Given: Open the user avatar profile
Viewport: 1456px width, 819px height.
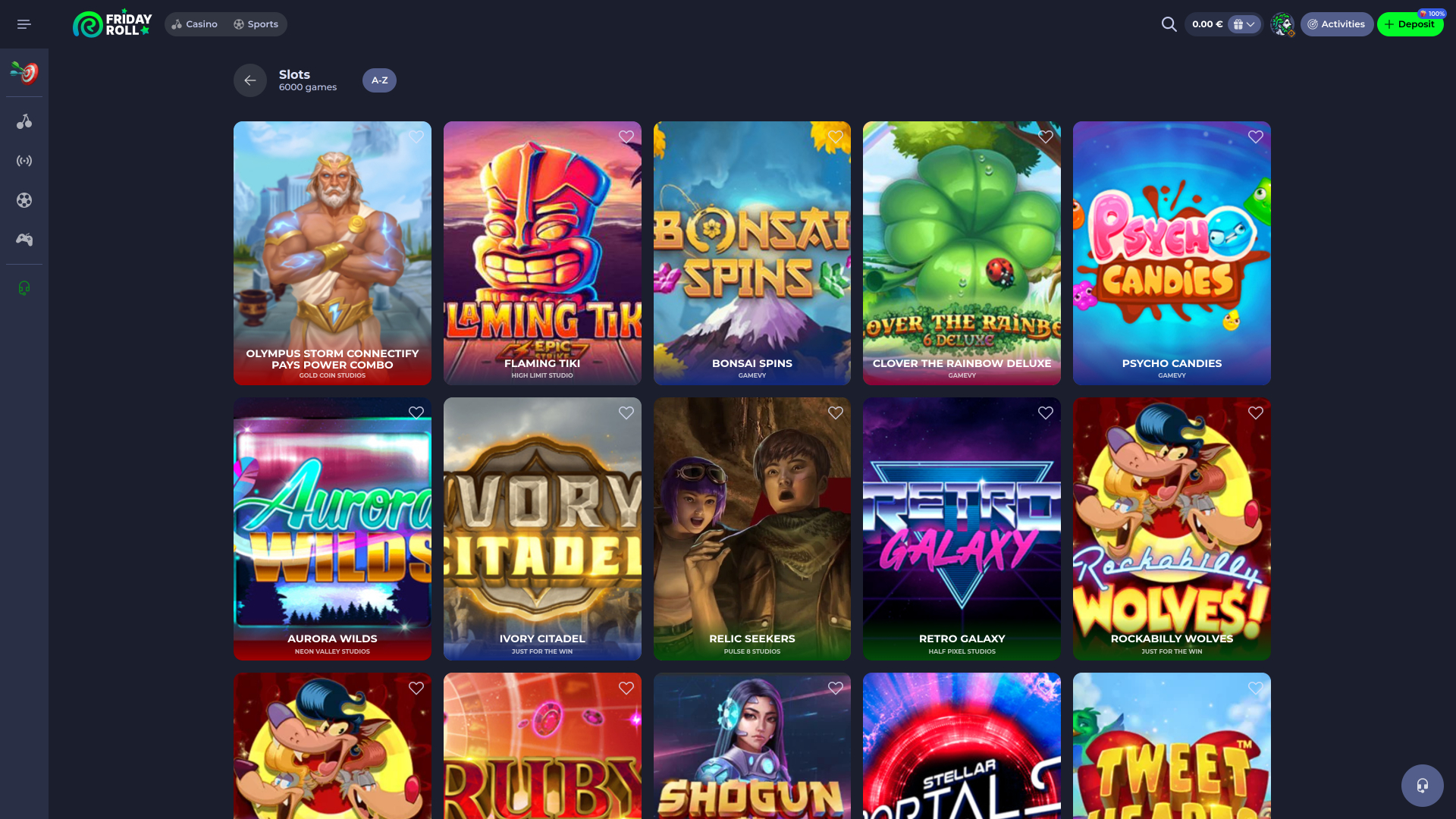Looking at the screenshot, I should (1282, 24).
